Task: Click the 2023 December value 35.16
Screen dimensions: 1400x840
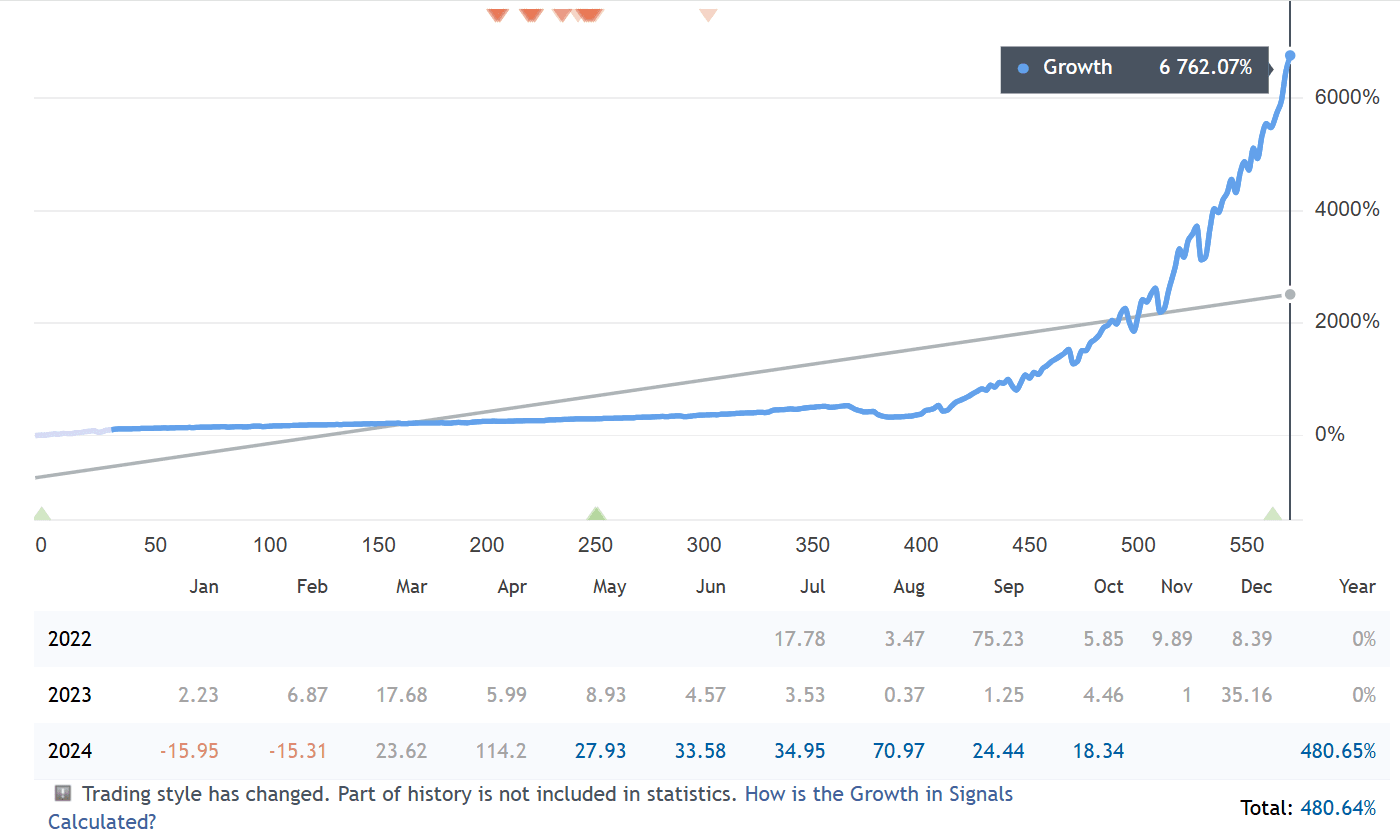Action: click(x=1246, y=695)
